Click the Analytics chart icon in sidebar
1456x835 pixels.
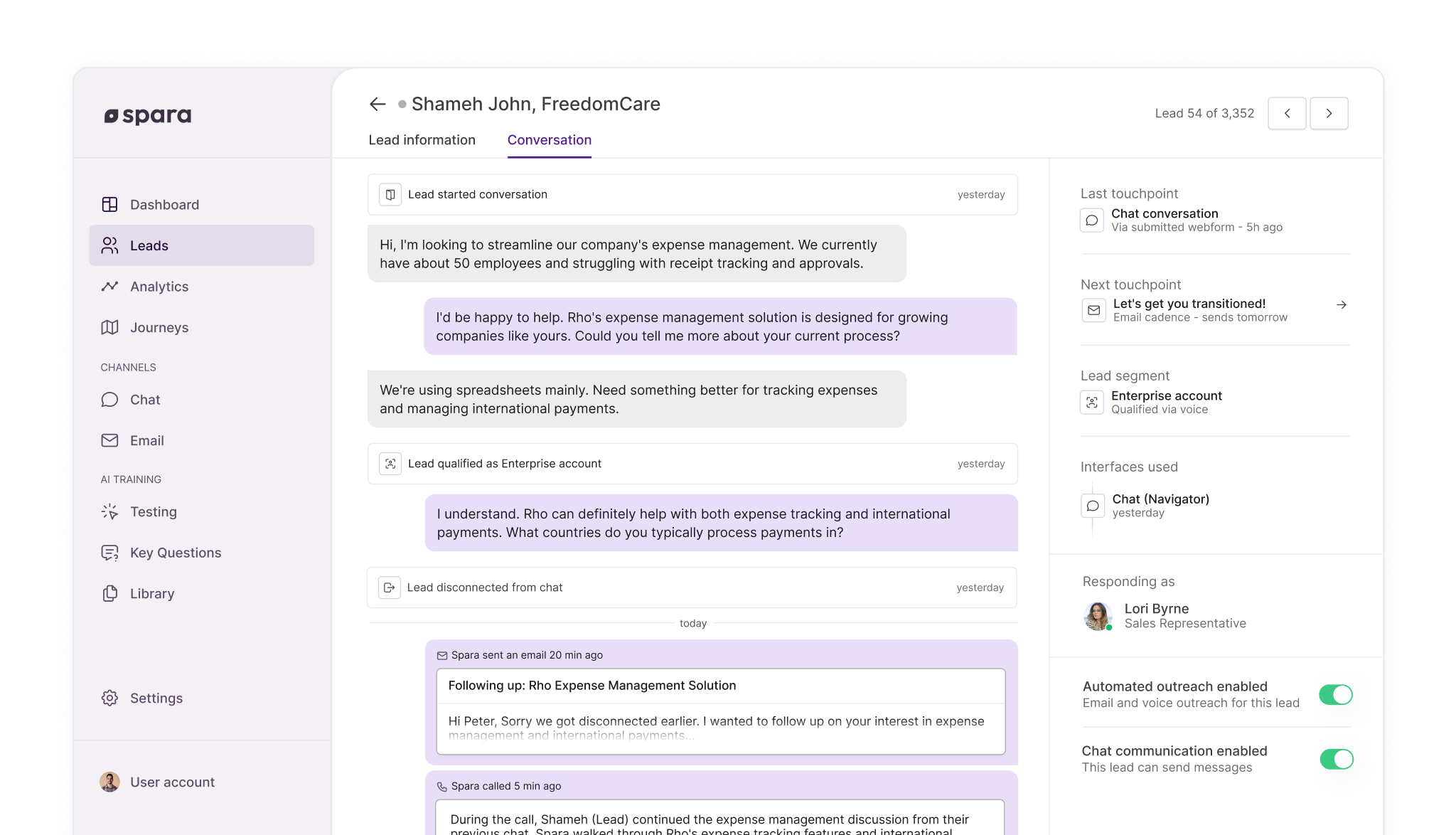[x=109, y=287]
